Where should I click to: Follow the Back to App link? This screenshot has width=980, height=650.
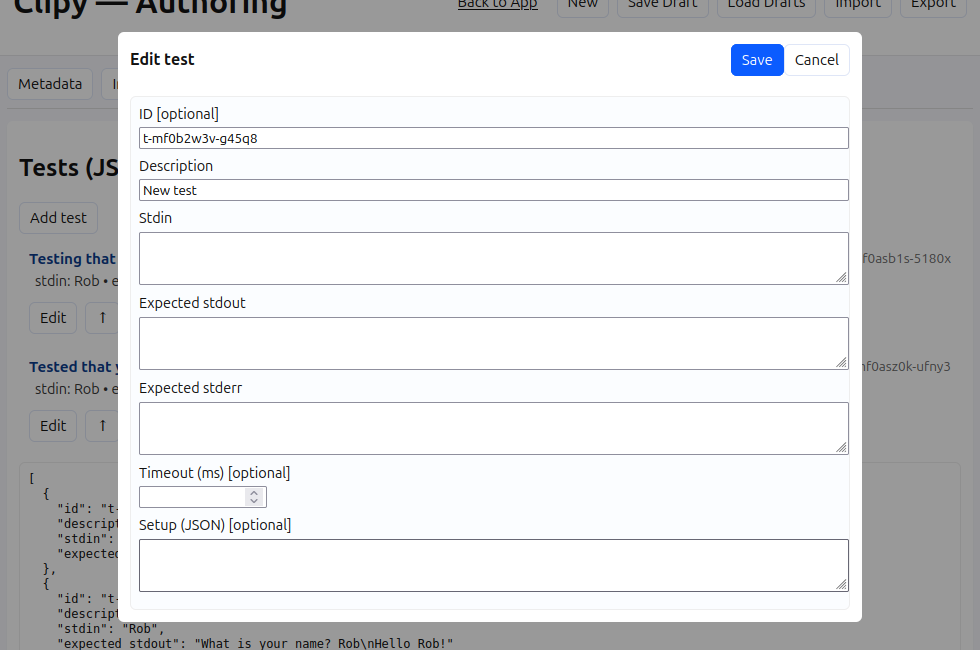pyautogui.click(x=498, y=4)
